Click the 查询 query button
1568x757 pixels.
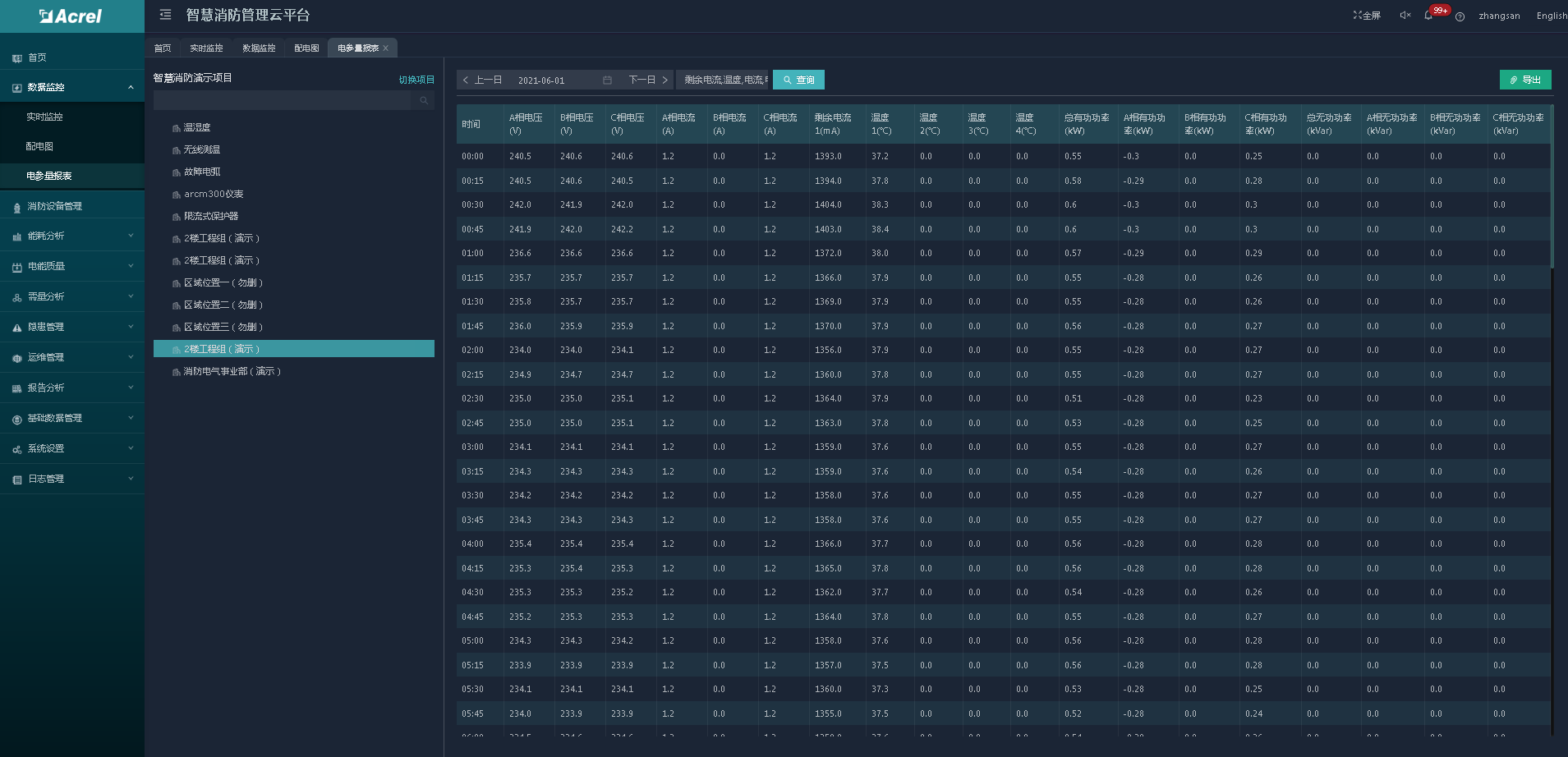tap(798, 80)
